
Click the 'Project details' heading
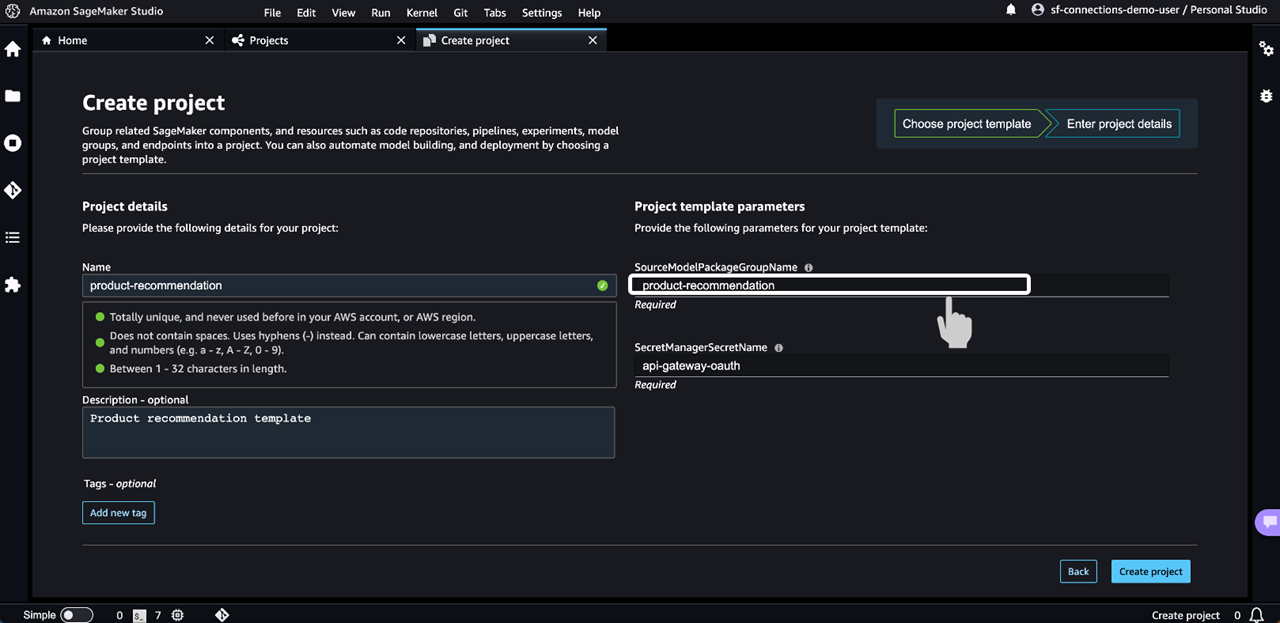[x=125, y=207]
